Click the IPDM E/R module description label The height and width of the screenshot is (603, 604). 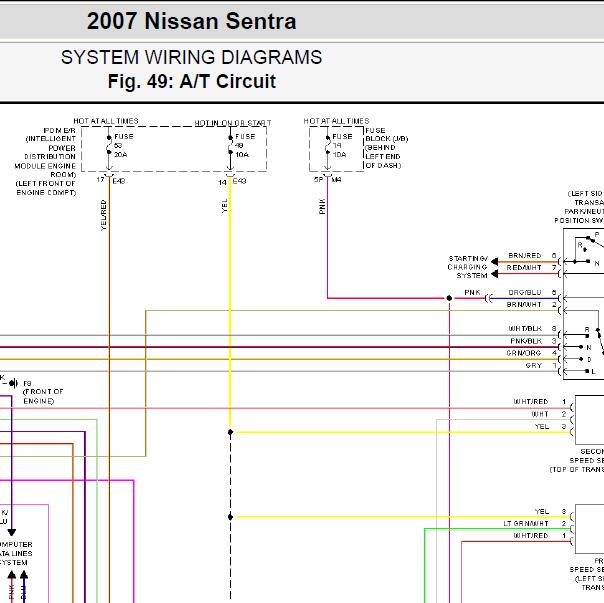[x=45, y=161]
